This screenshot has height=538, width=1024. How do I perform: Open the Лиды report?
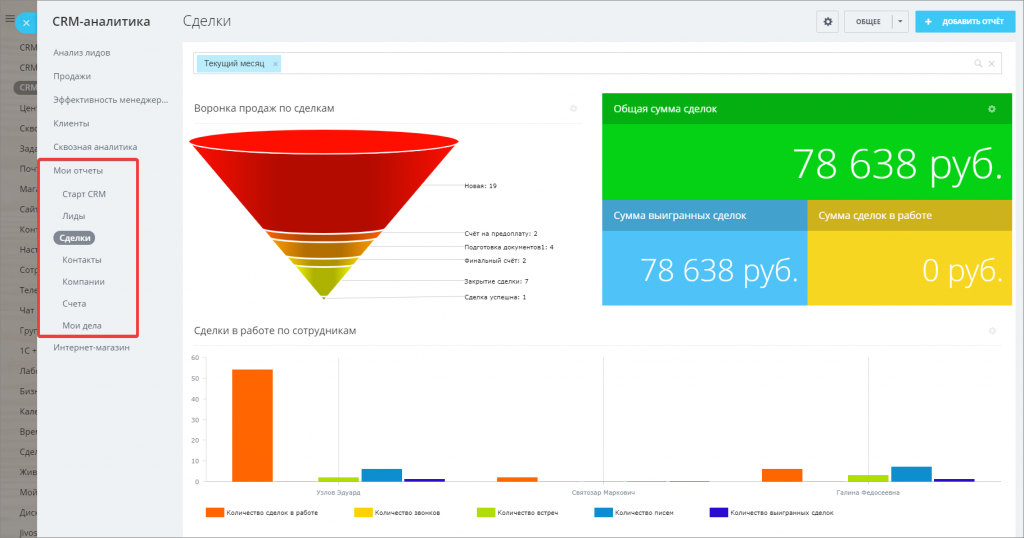tap(74, 216)
